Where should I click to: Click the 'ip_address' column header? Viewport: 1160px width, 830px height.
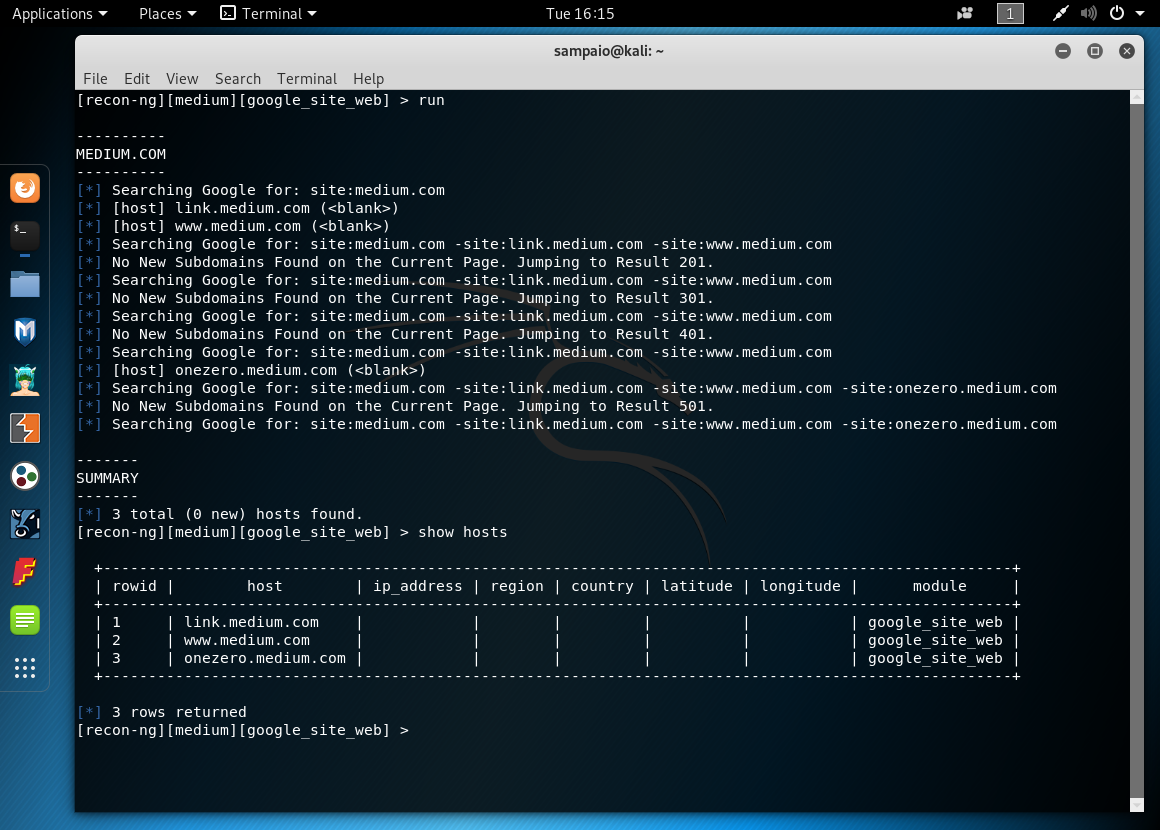417,586
